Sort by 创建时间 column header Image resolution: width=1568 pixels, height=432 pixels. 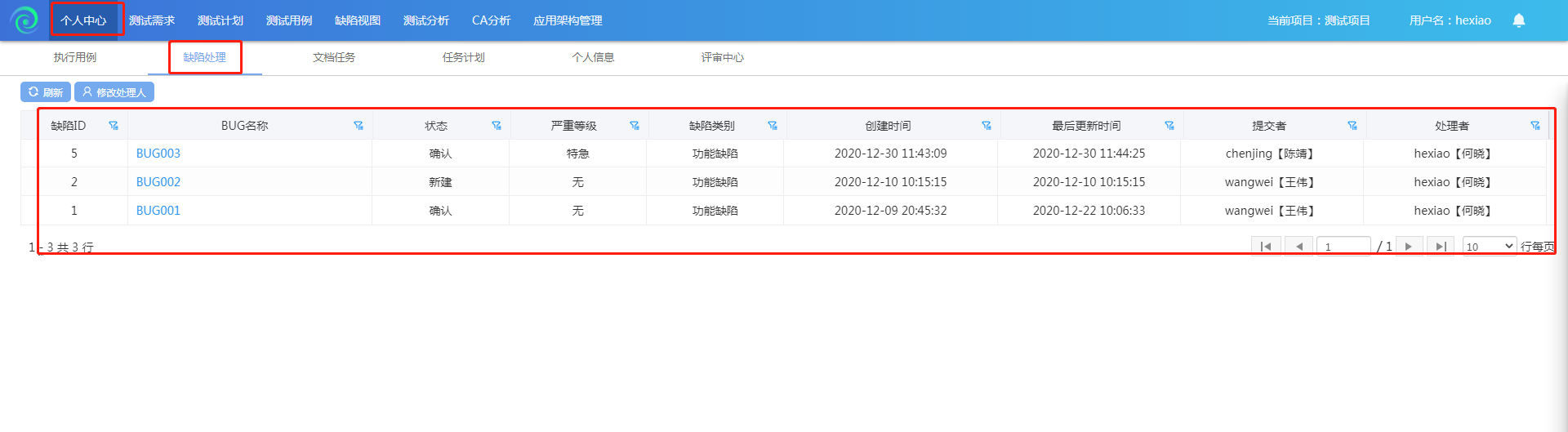[x=889, y=126]
